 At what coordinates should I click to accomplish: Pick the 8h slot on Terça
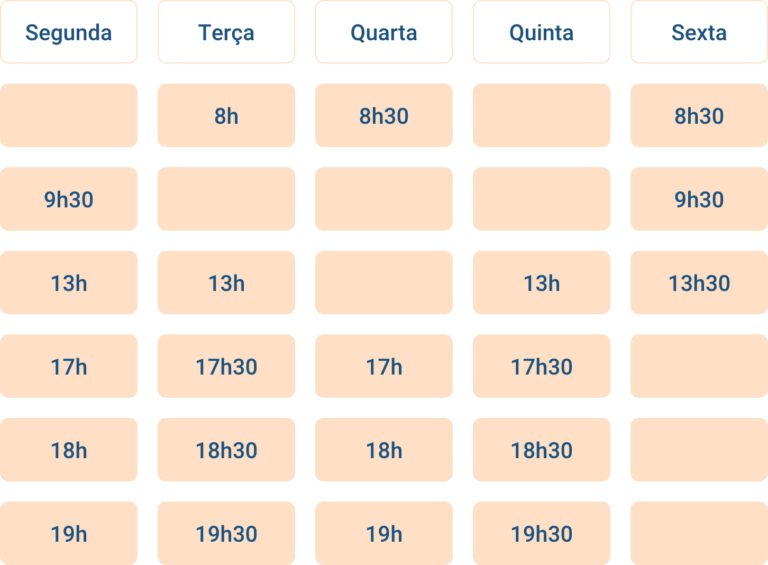(226, 116)
